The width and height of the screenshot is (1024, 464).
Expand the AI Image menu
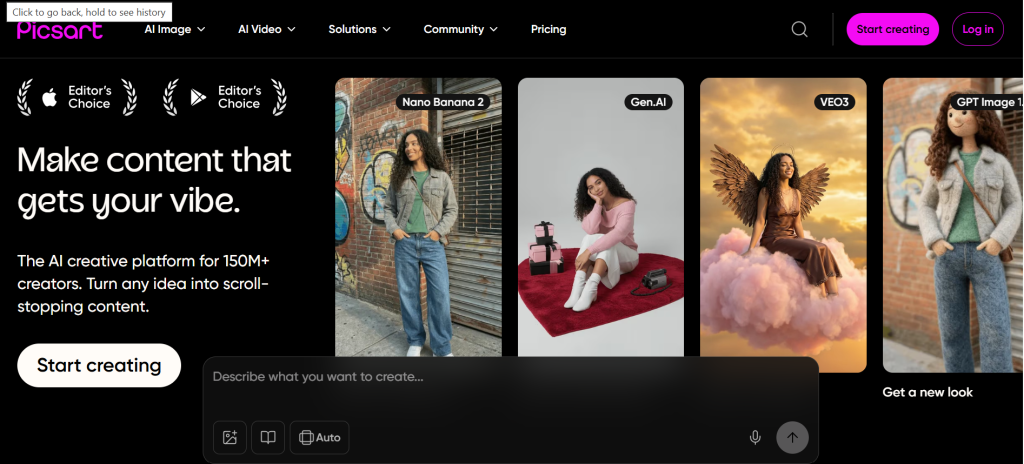coord(174,29)
